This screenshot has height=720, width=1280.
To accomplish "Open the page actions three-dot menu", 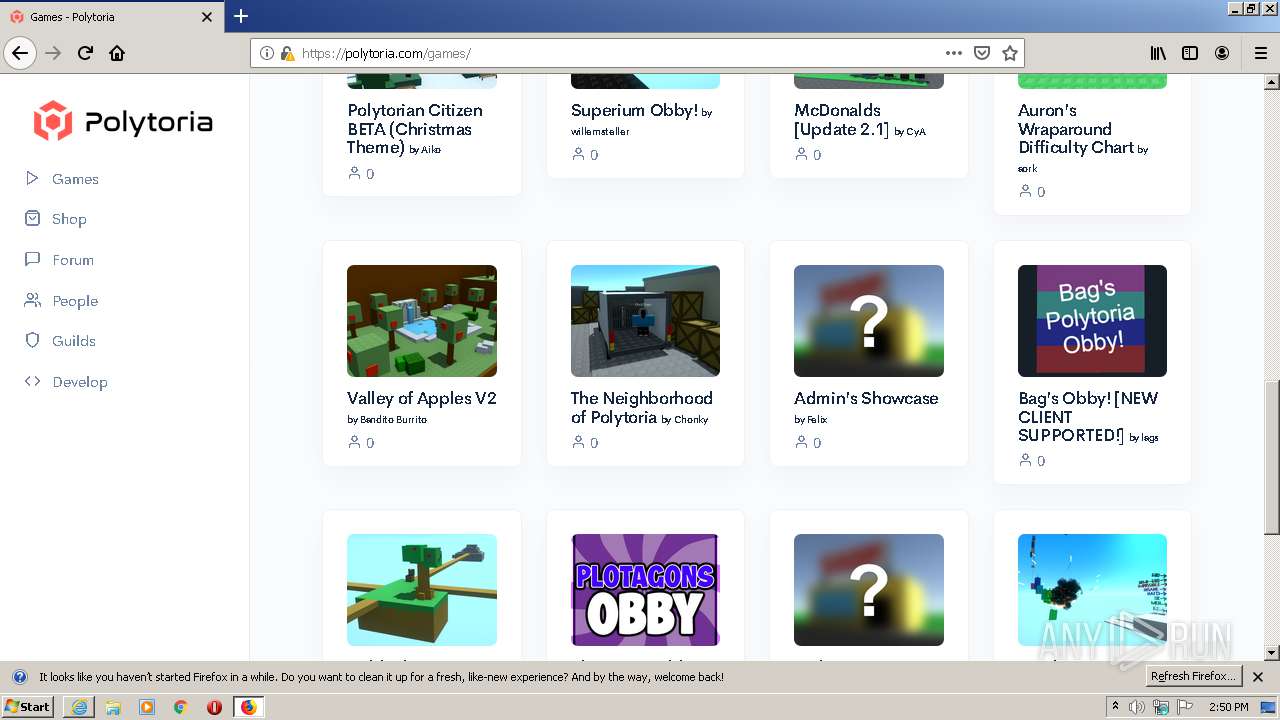I will (x=954, y=53).
